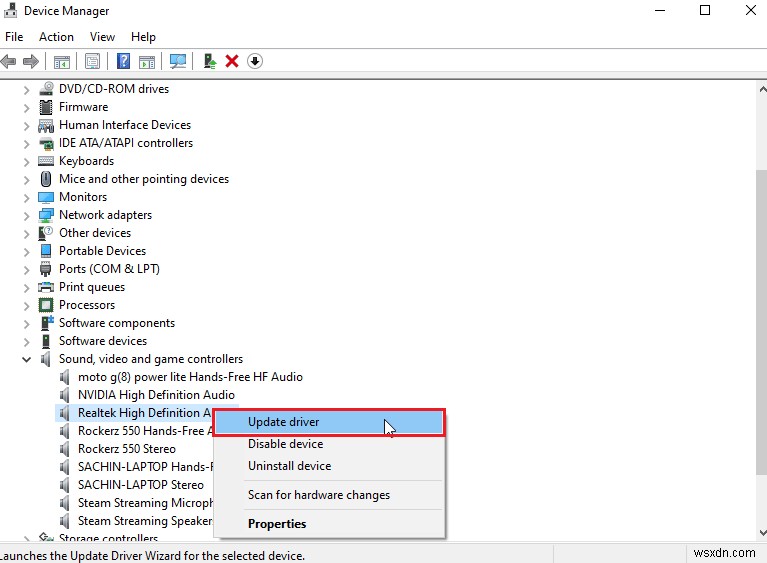Select Realtek High Definition Audio device
This screenshot has height=563, width=767.
point(144,413)
